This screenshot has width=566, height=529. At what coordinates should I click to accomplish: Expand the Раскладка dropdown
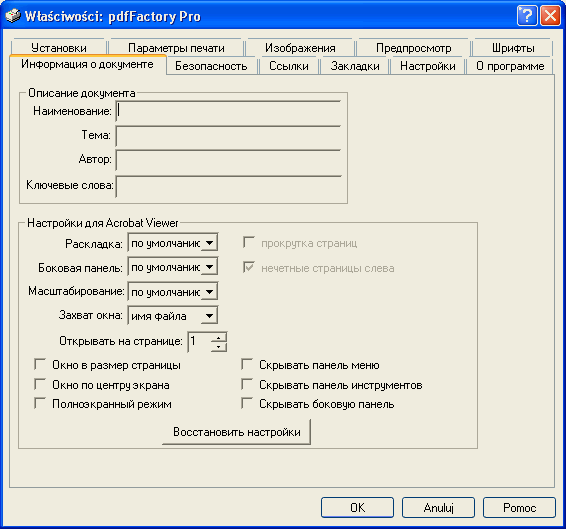pyautogui.click(x=173, y=242)
